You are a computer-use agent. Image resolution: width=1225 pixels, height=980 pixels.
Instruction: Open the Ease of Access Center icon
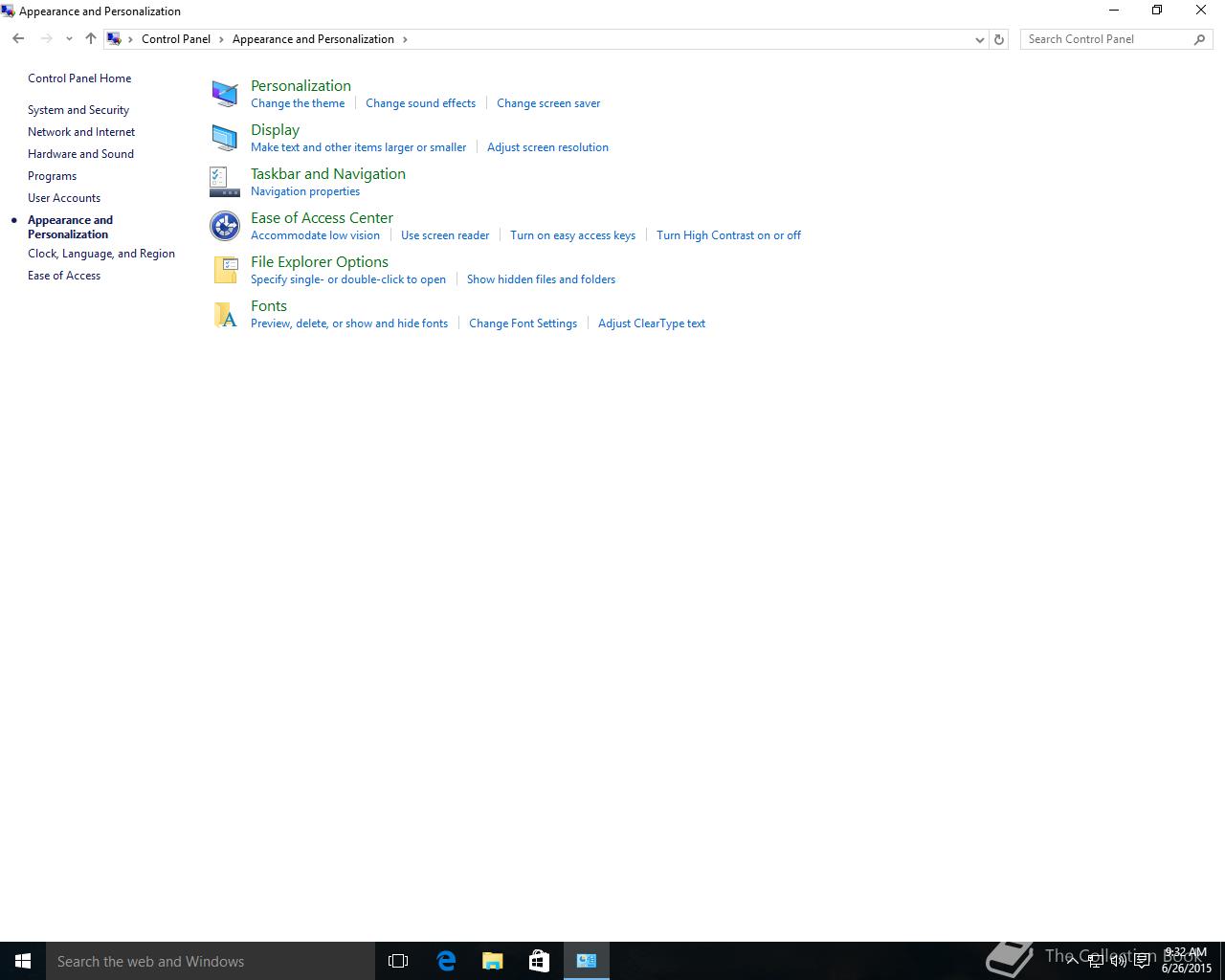pyautogui.click(x=225, y=226)
